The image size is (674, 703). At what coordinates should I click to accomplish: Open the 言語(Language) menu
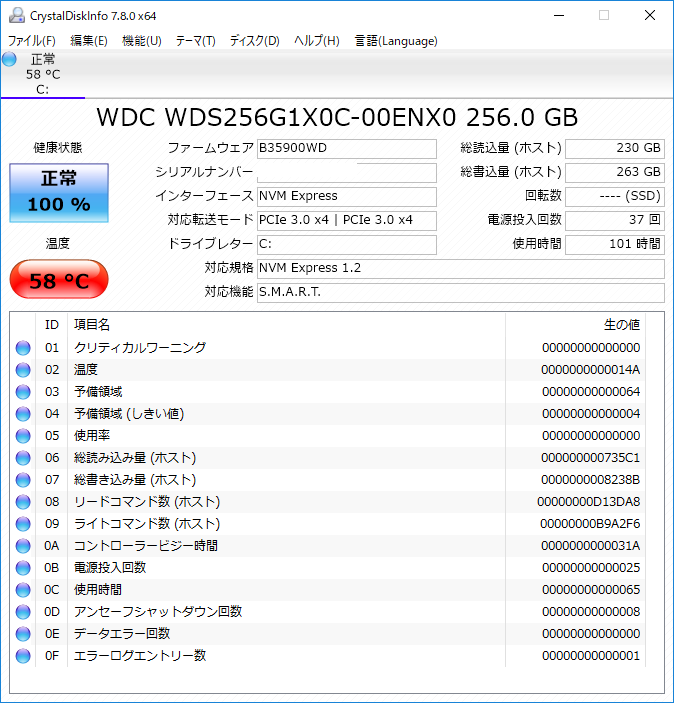point(396,41)
